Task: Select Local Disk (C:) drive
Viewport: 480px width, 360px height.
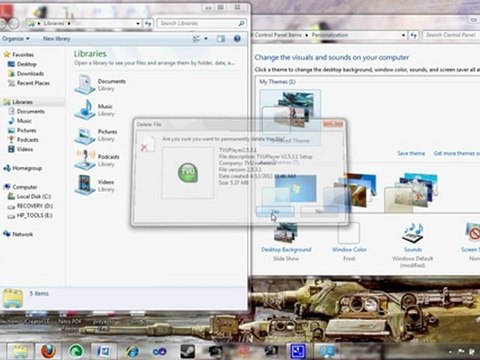Action: tap(34, 197)
